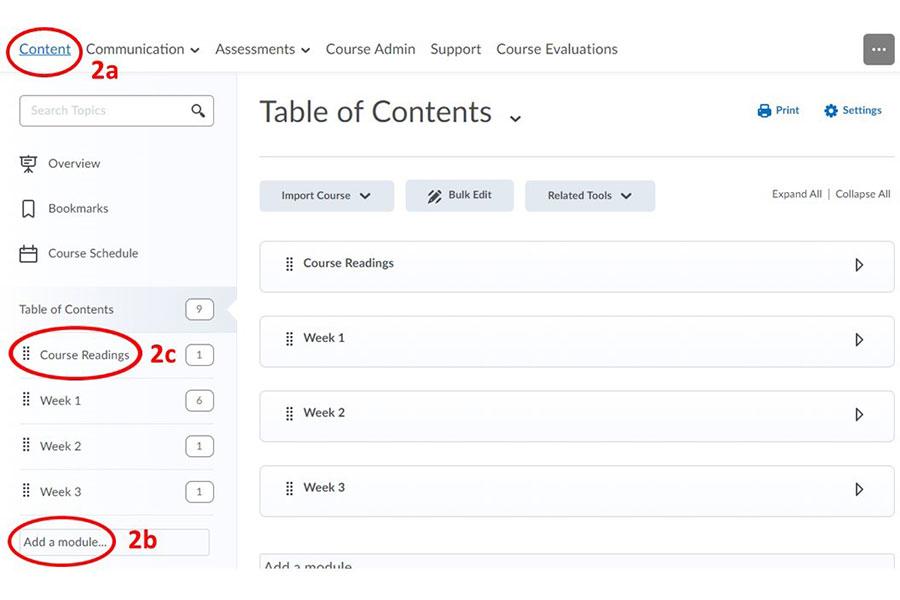Open the Assessments menu

pos(262,49)
